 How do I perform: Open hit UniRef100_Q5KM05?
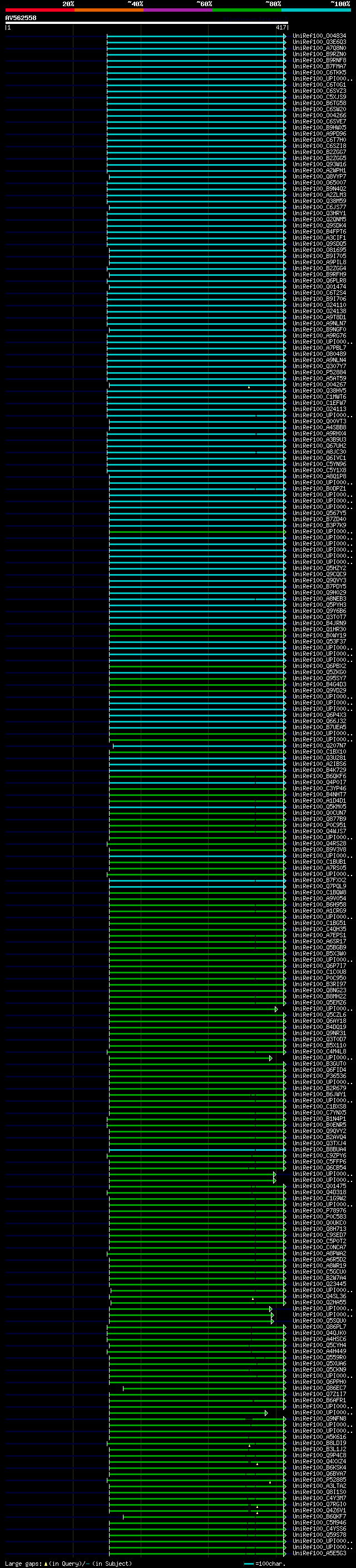pos(319,807)
